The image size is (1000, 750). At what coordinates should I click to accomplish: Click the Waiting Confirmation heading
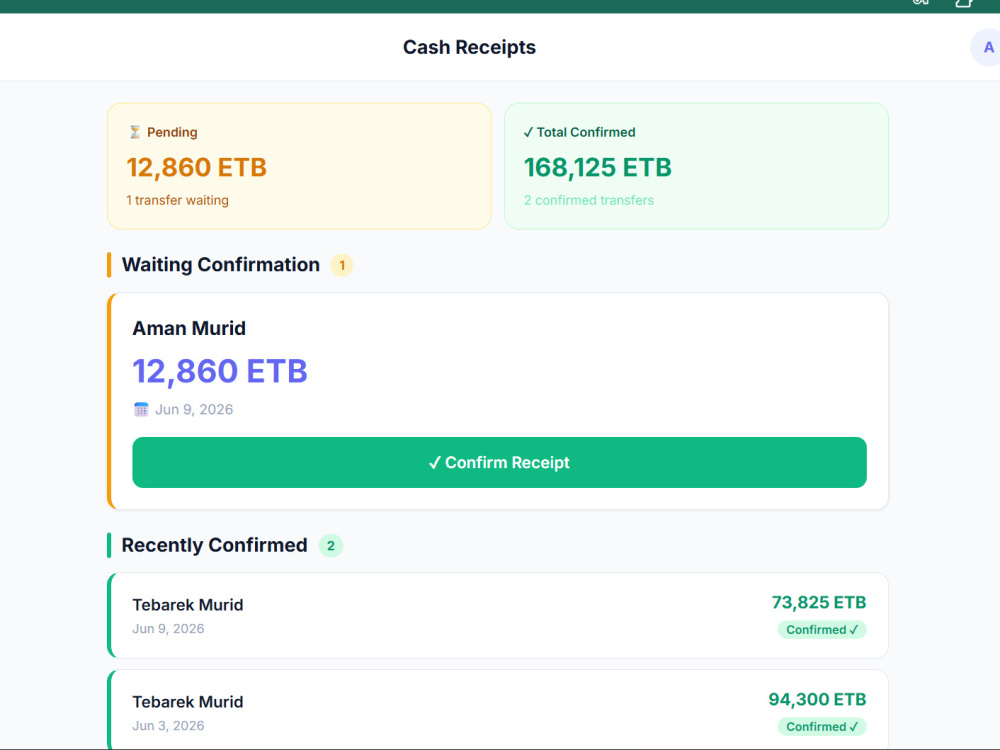[221, 265]
